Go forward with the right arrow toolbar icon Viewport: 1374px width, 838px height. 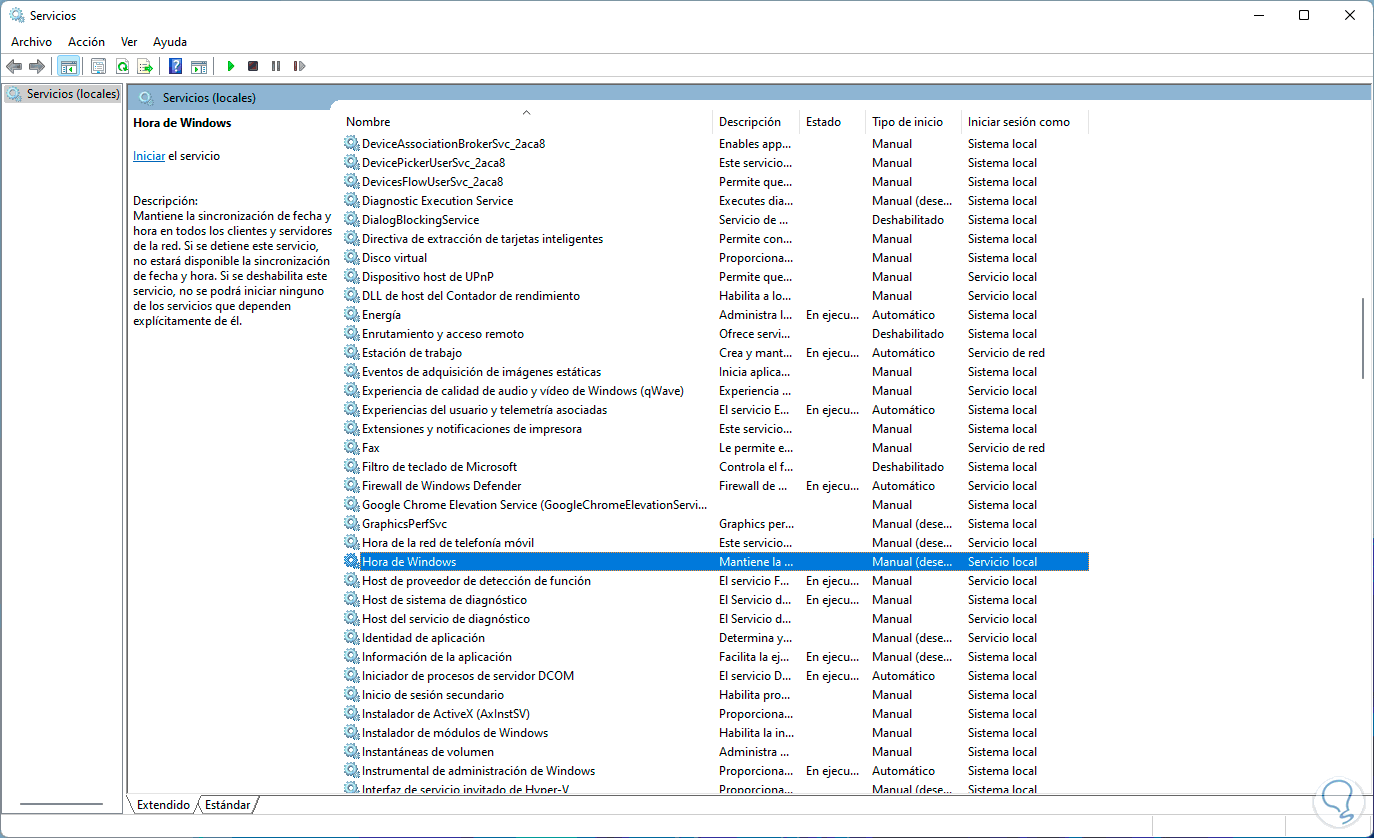(x=37, y=66)
